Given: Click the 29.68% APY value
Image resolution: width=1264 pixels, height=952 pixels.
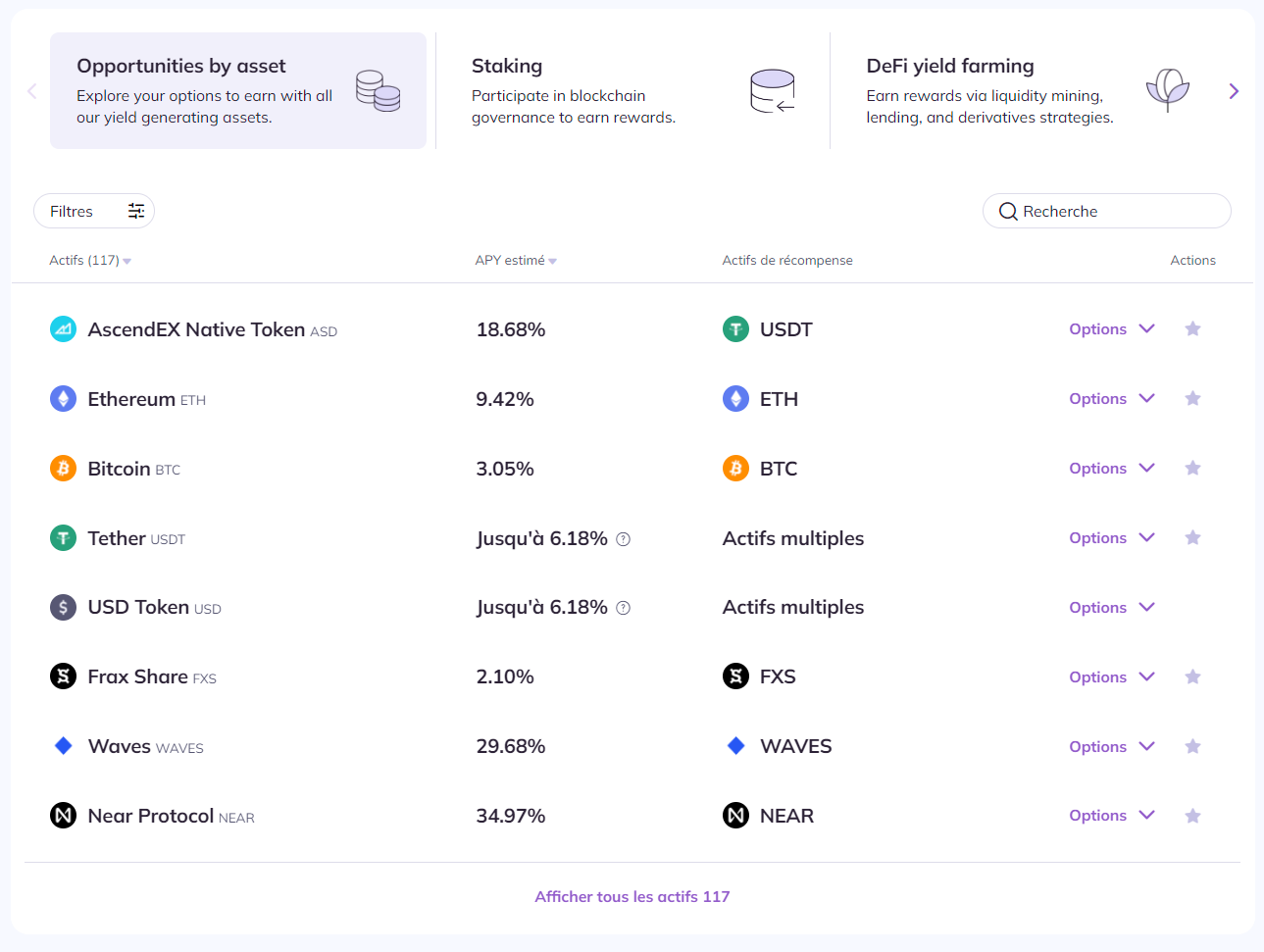Looking at the screenshot, I should pyautogui.click(x=511, y=746).
